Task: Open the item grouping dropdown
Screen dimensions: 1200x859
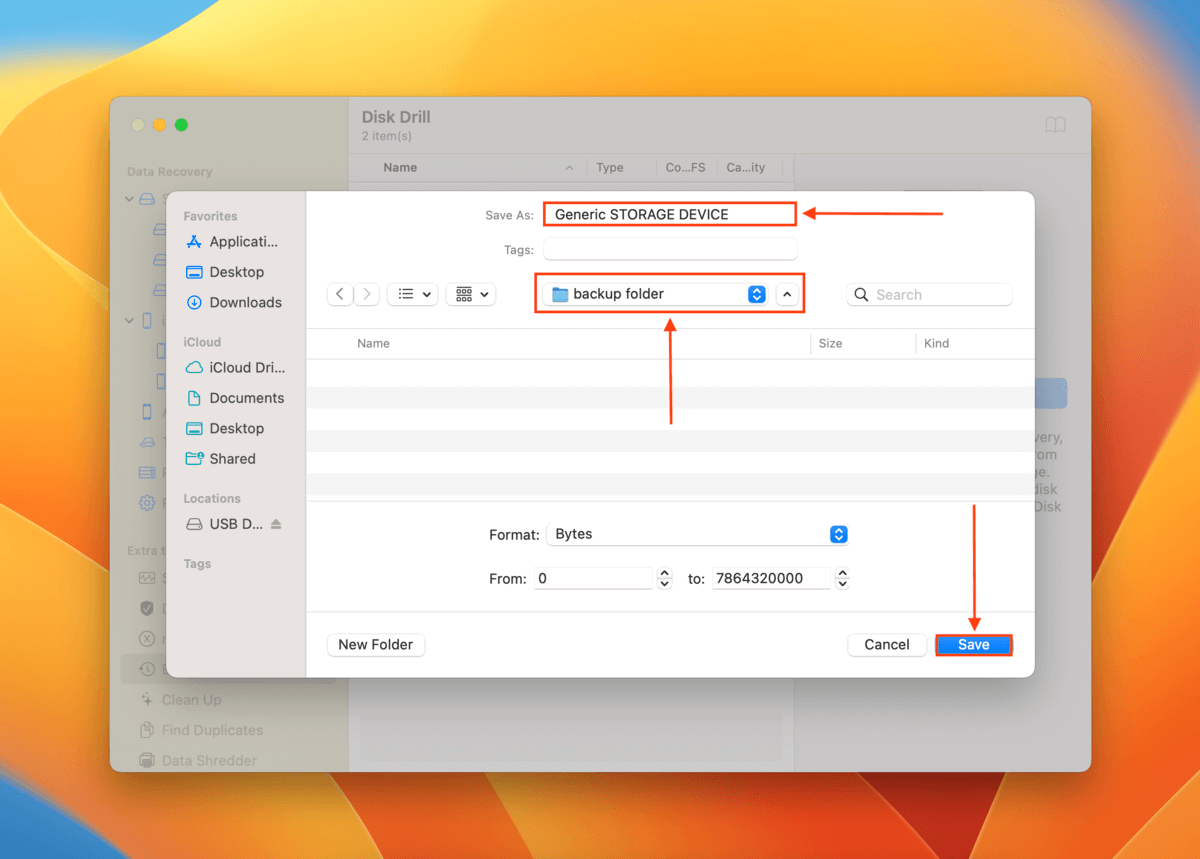Action: 471,294
